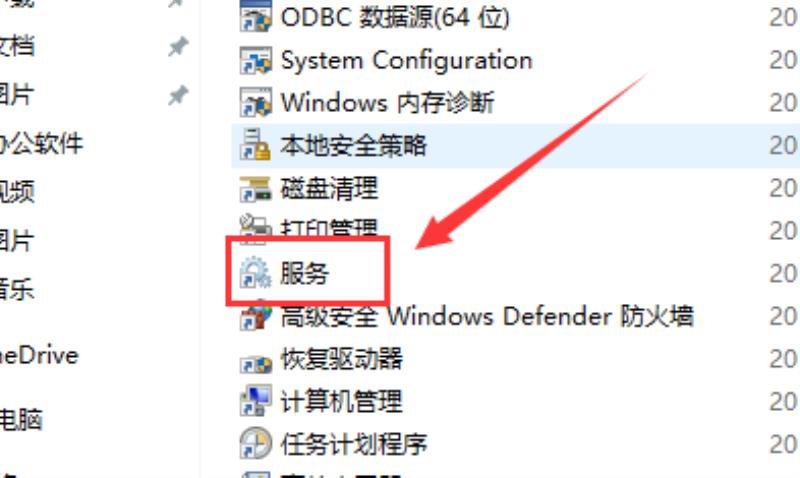This screenshot has width=800, height=478.
Task: Click the Windows 内存诊断 icon
Action: [256, 103]
